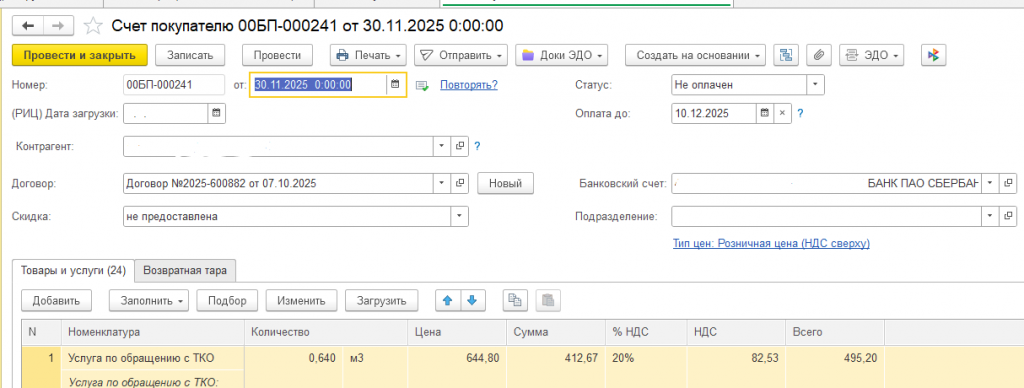Expand the Банковский счет dropdown arrow
This screenshot has height=388, width=1024.
click(991, 184)
